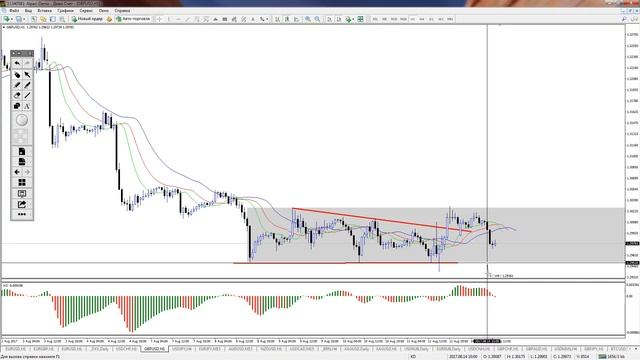
Task: Select the shapes tool
Action: (17, 106)
